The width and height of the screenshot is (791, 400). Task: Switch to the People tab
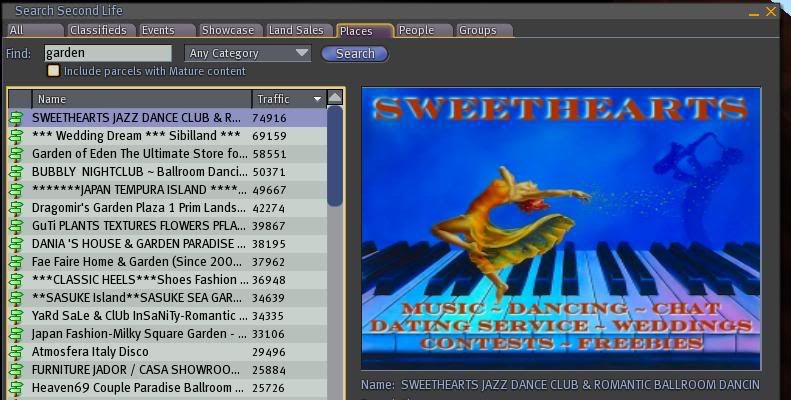click(417, 31)
